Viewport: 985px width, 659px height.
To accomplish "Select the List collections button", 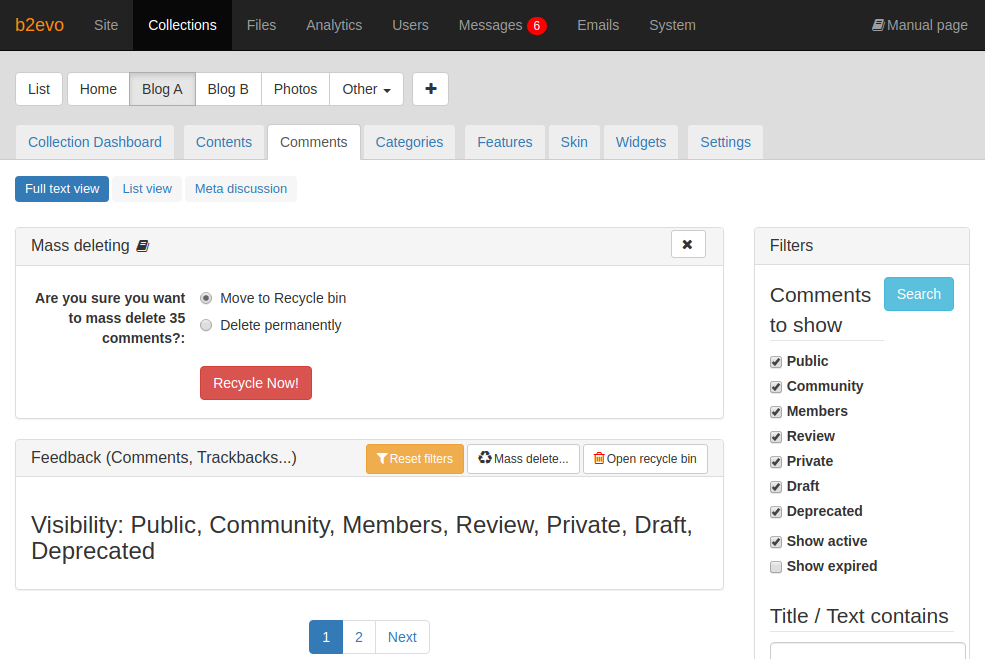I will 39,89.
